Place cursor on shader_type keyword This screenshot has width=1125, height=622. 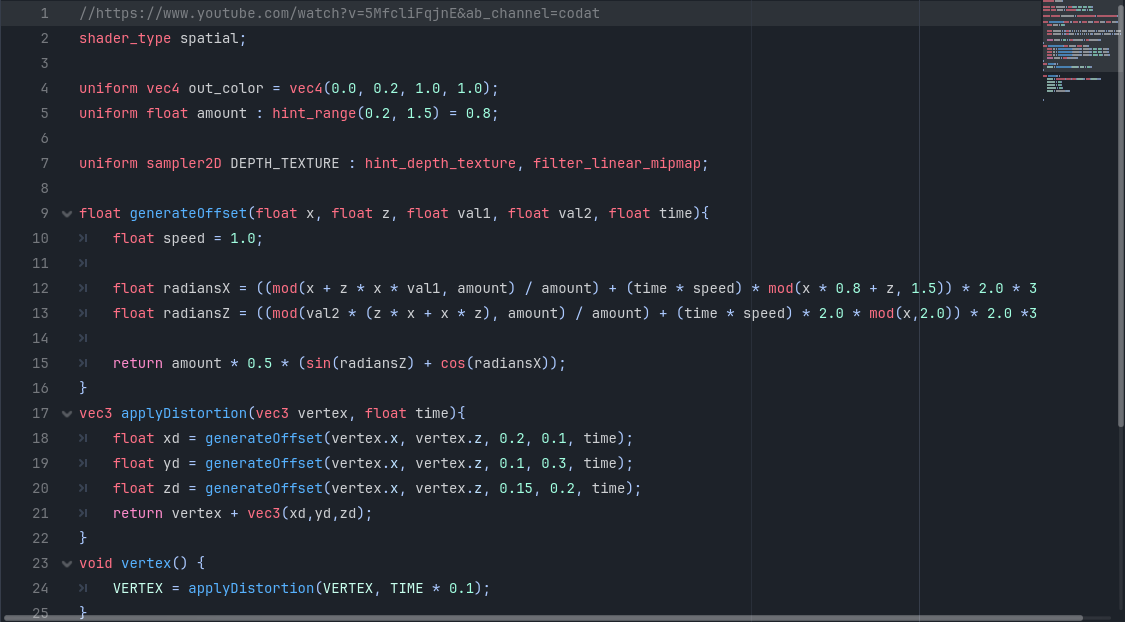click(125, 38)
